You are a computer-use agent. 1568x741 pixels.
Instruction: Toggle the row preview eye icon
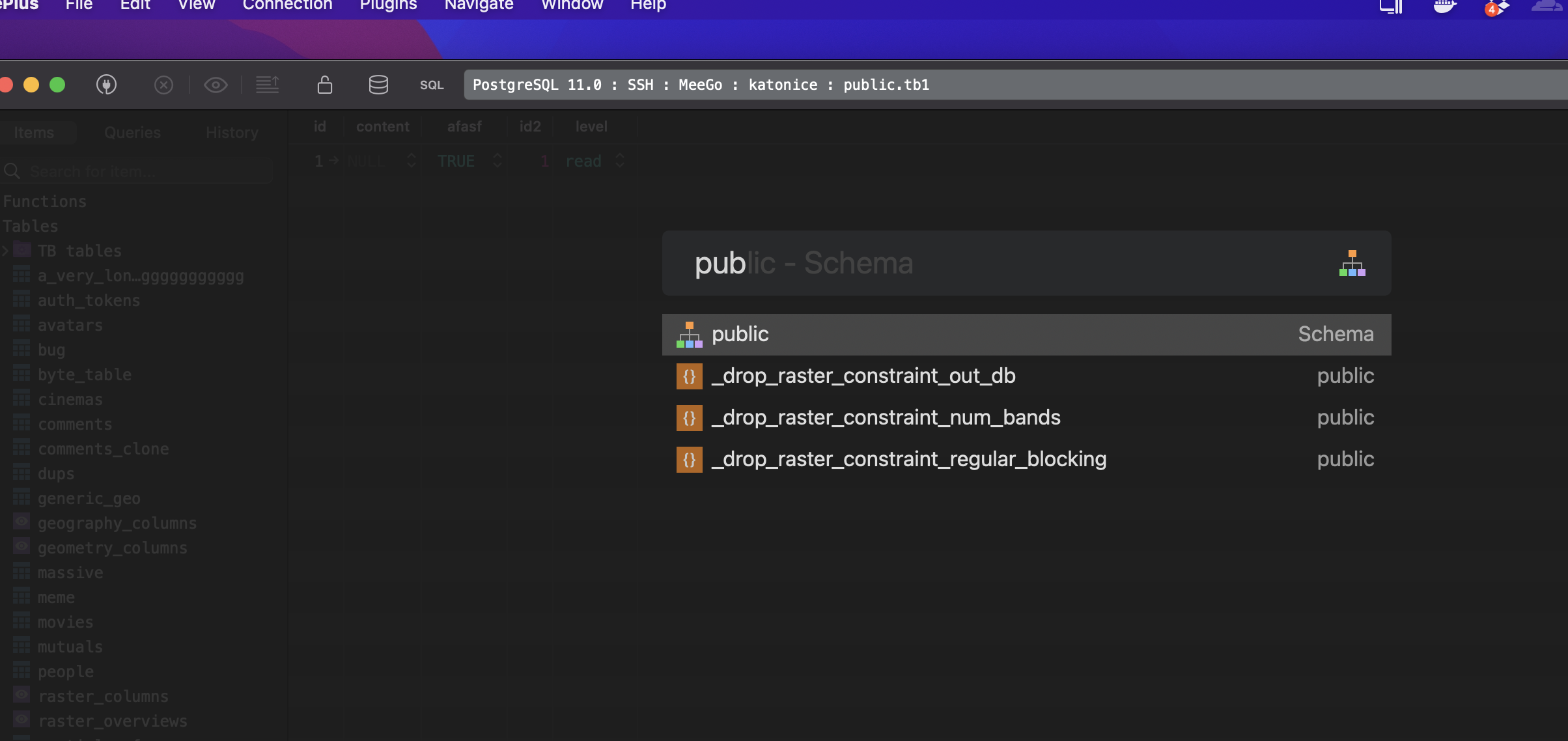coord(216,85)
